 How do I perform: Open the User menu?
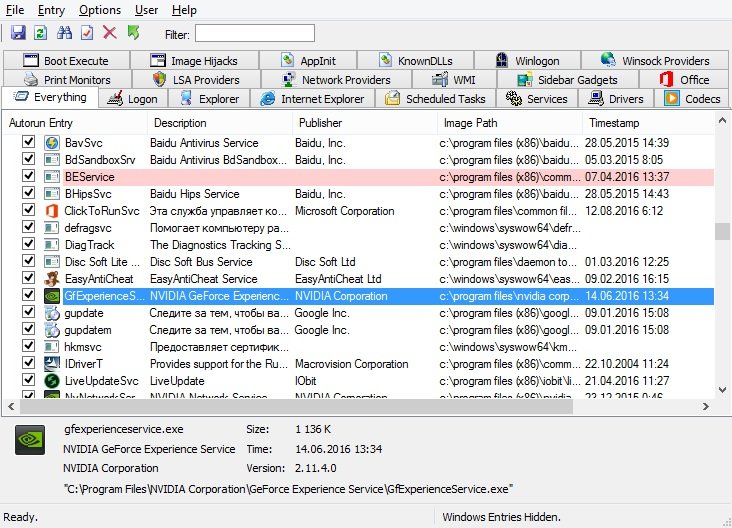point(146,10)
